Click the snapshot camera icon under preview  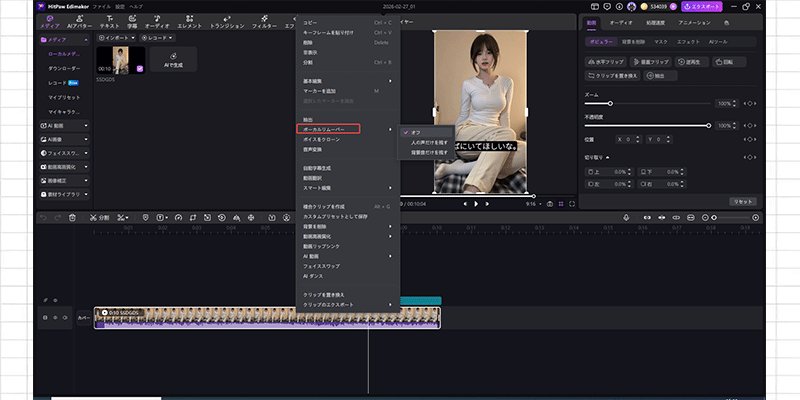pos(550,204)
